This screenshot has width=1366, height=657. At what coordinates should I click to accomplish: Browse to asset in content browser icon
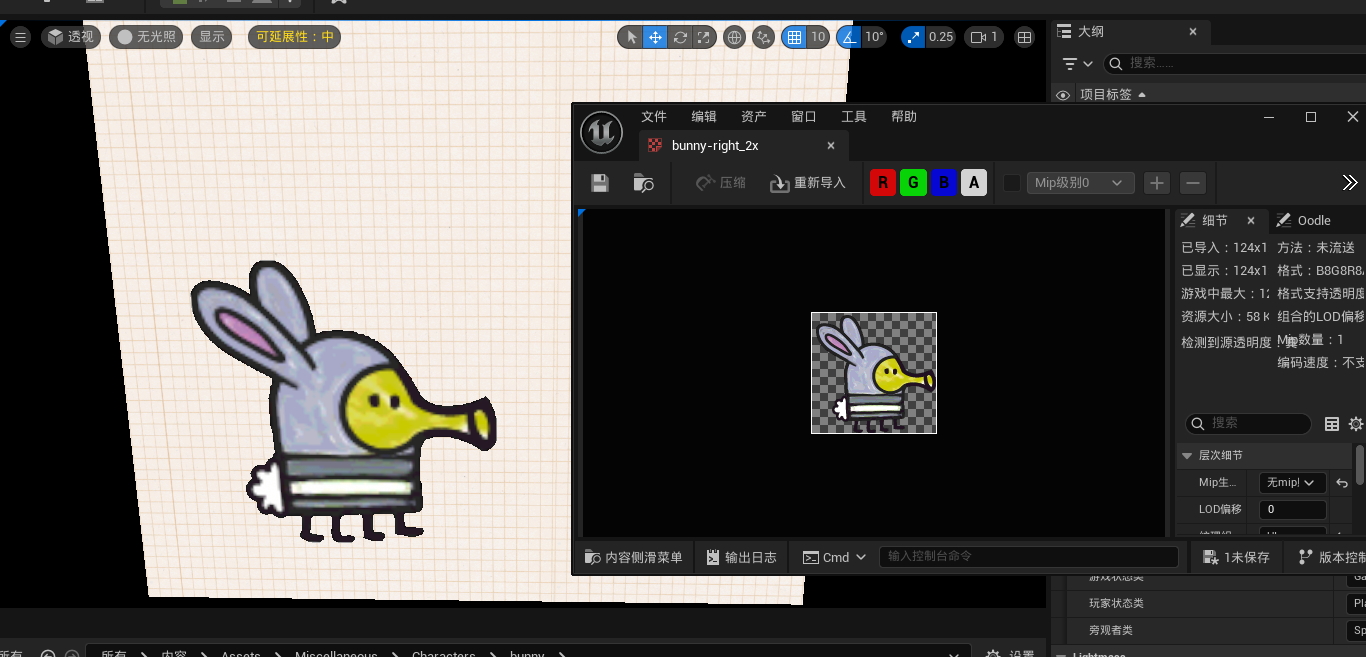[x=644, y=183]
